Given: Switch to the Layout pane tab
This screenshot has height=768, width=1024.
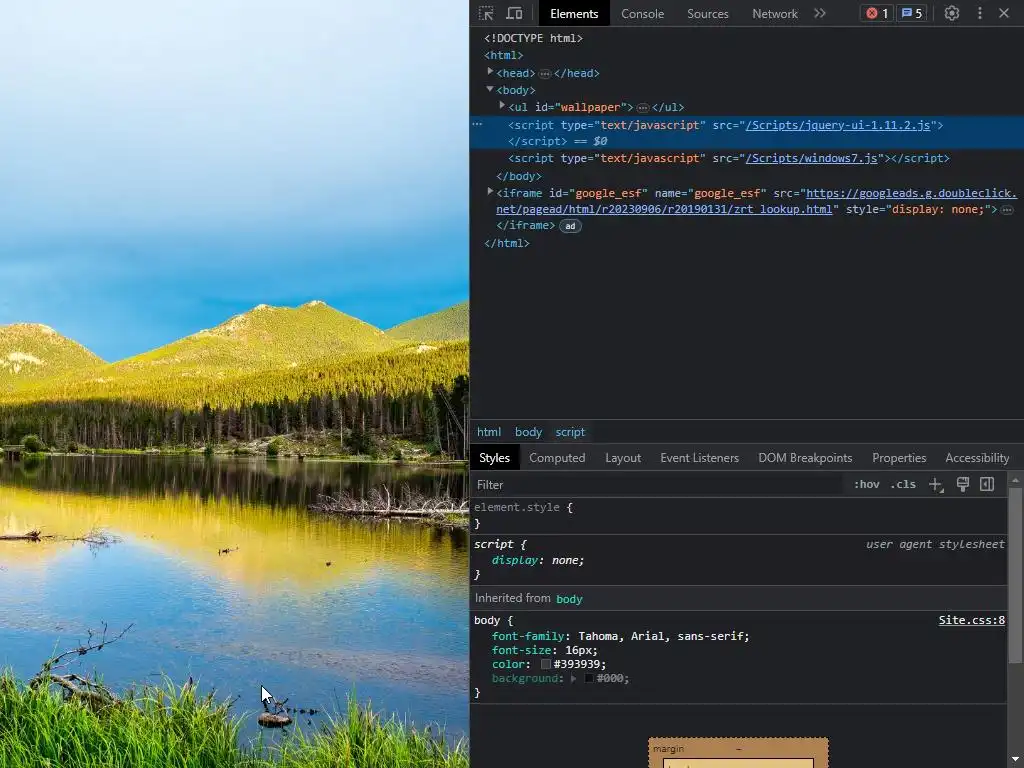Looking at the screenshot, I should 623,458.
